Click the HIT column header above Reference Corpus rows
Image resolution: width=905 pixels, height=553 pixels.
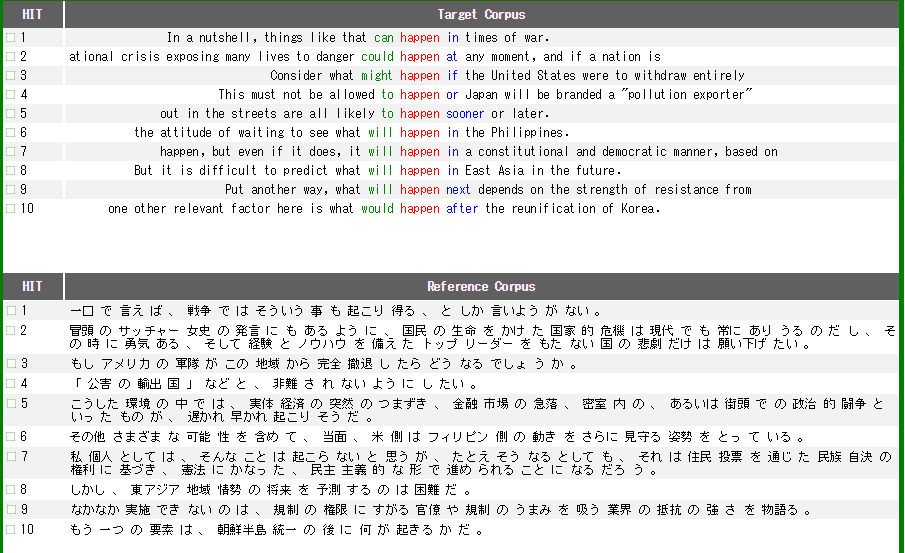click(32, 287)
